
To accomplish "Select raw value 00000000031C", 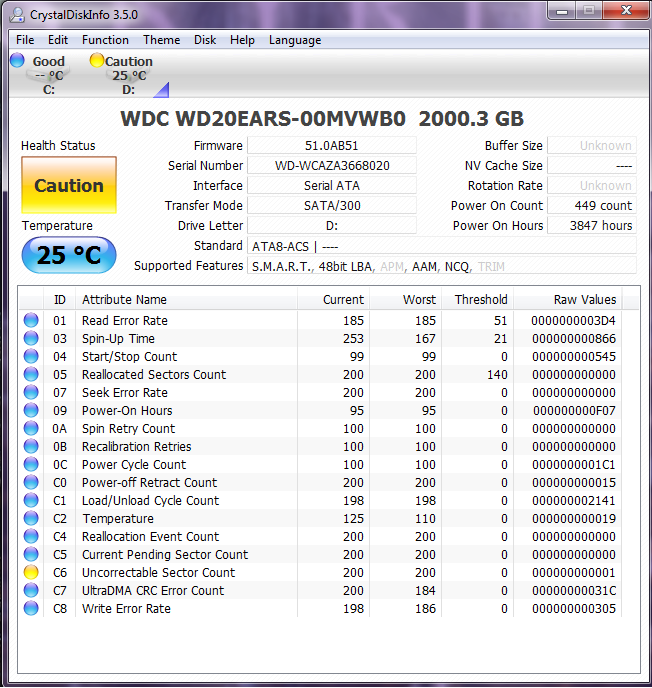I will [x=574, y=591].
